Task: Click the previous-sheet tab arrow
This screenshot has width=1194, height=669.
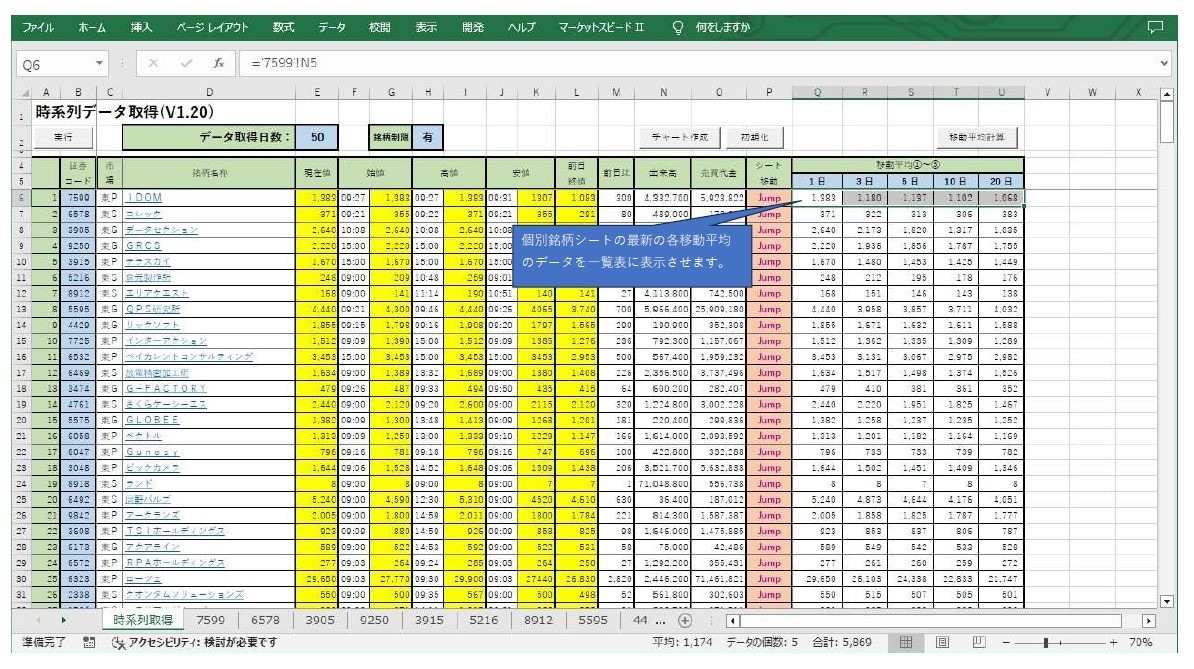Action: tap(39, 620)
